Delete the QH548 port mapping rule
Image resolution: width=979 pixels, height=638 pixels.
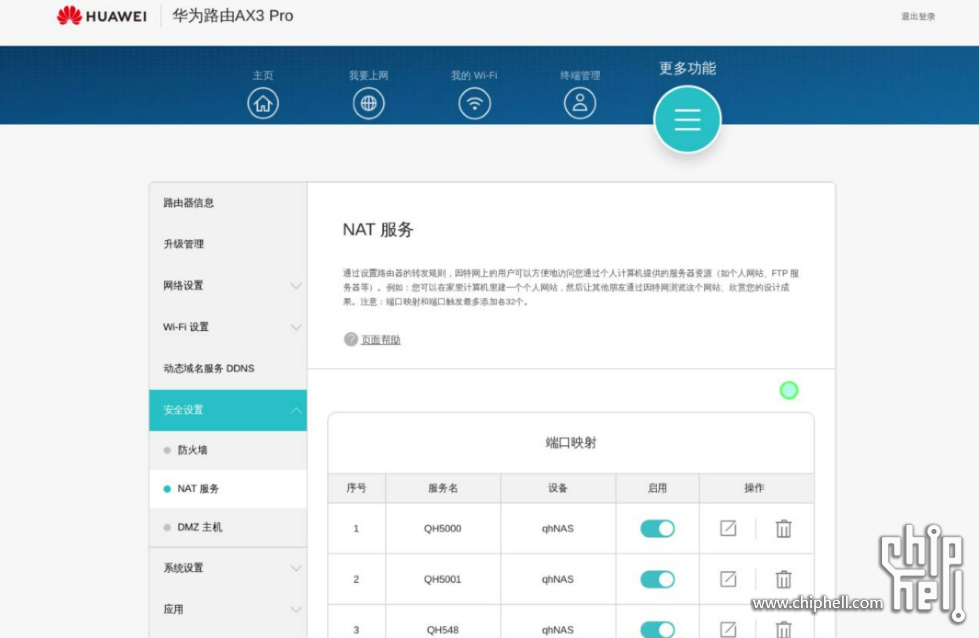point(784,629)
